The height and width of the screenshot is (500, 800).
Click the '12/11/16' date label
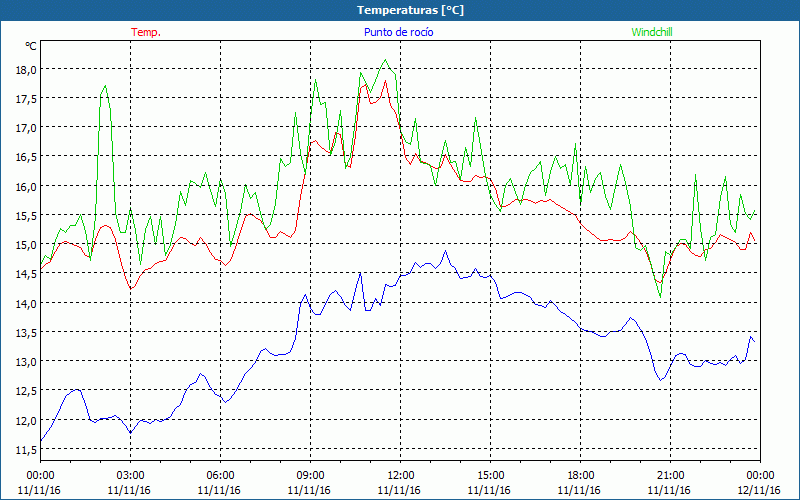[x=759, y=490]
